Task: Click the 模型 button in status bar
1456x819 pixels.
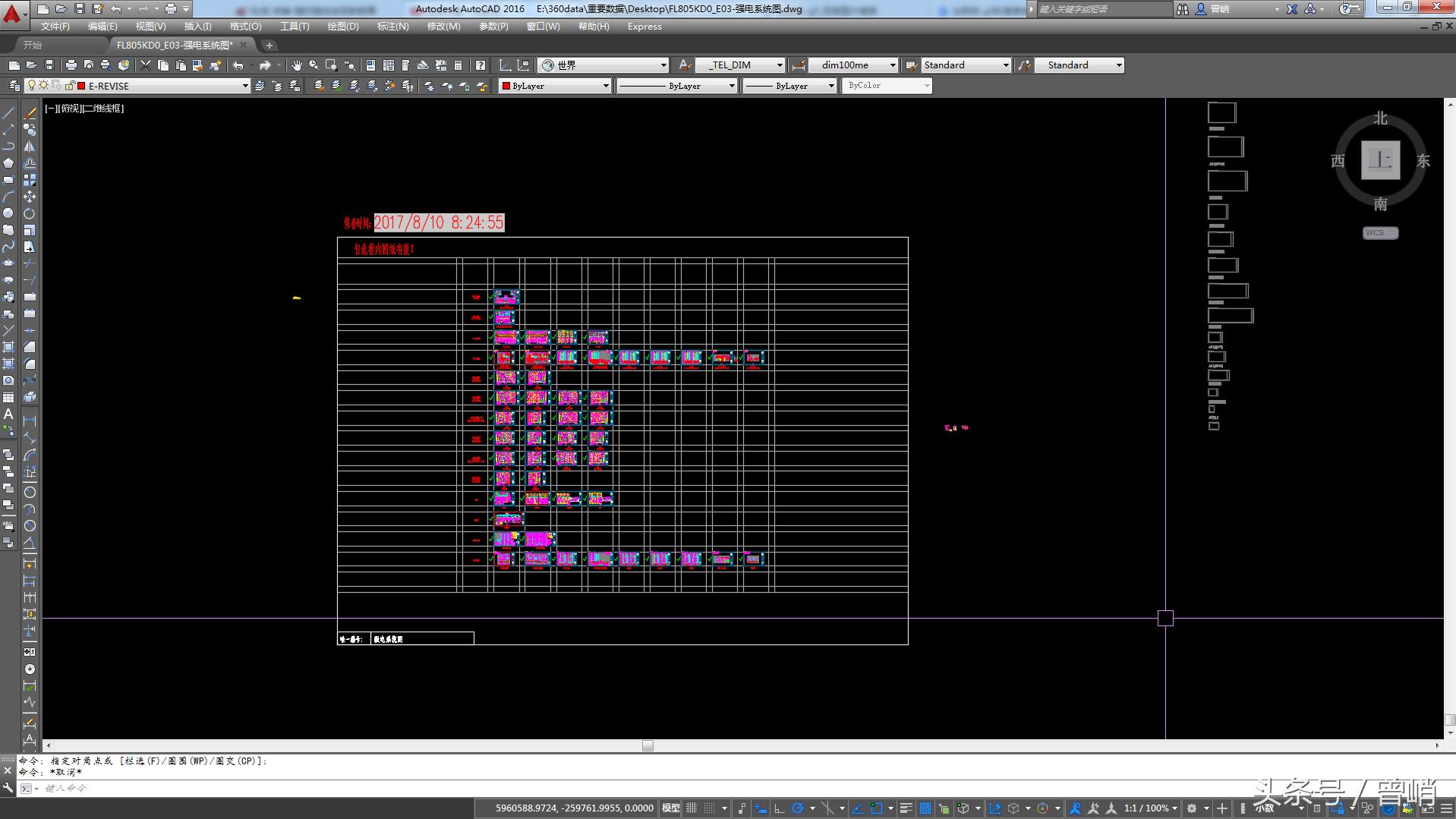Action: (670, 808)
